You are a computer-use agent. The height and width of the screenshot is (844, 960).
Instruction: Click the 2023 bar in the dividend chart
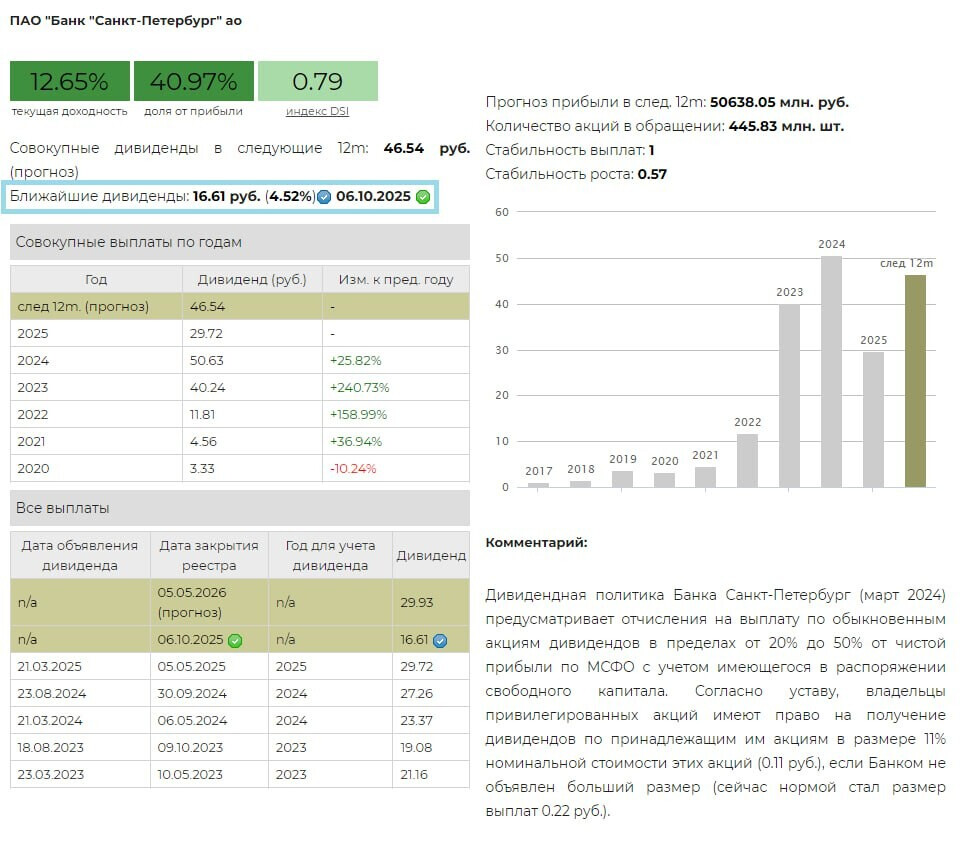click(789, 395)
